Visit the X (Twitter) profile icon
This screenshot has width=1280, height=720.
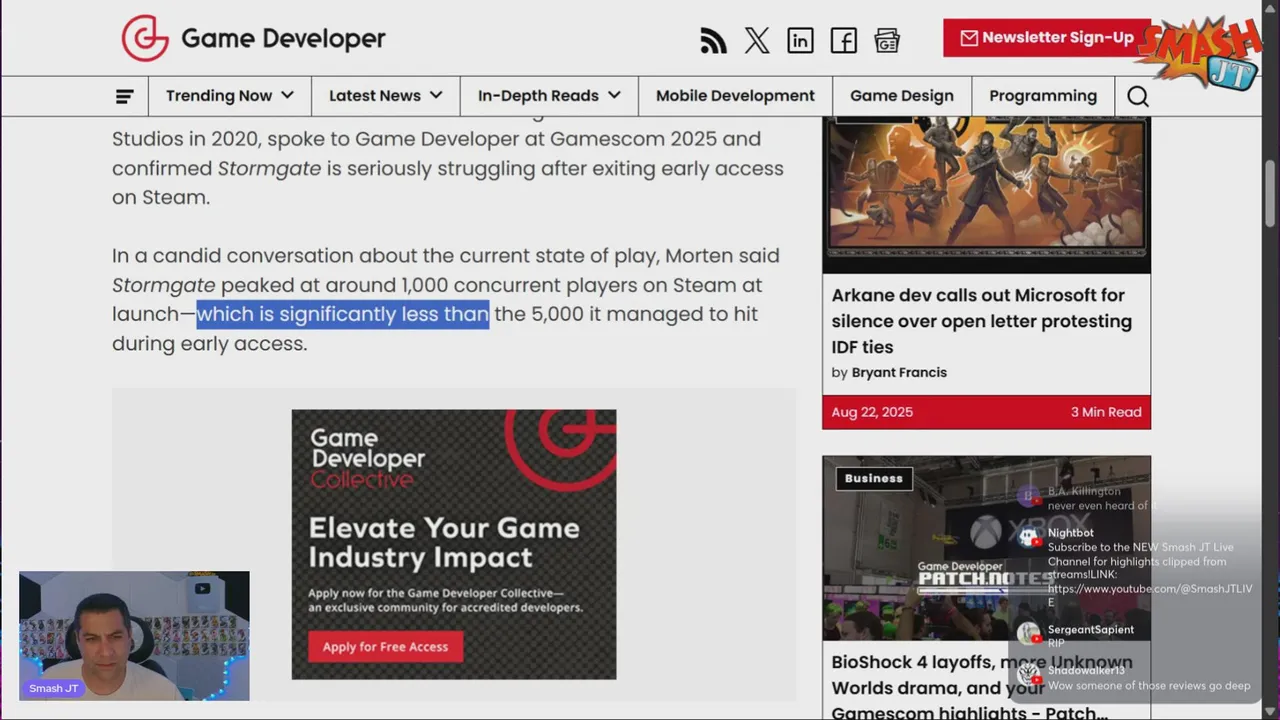point(757,40)
